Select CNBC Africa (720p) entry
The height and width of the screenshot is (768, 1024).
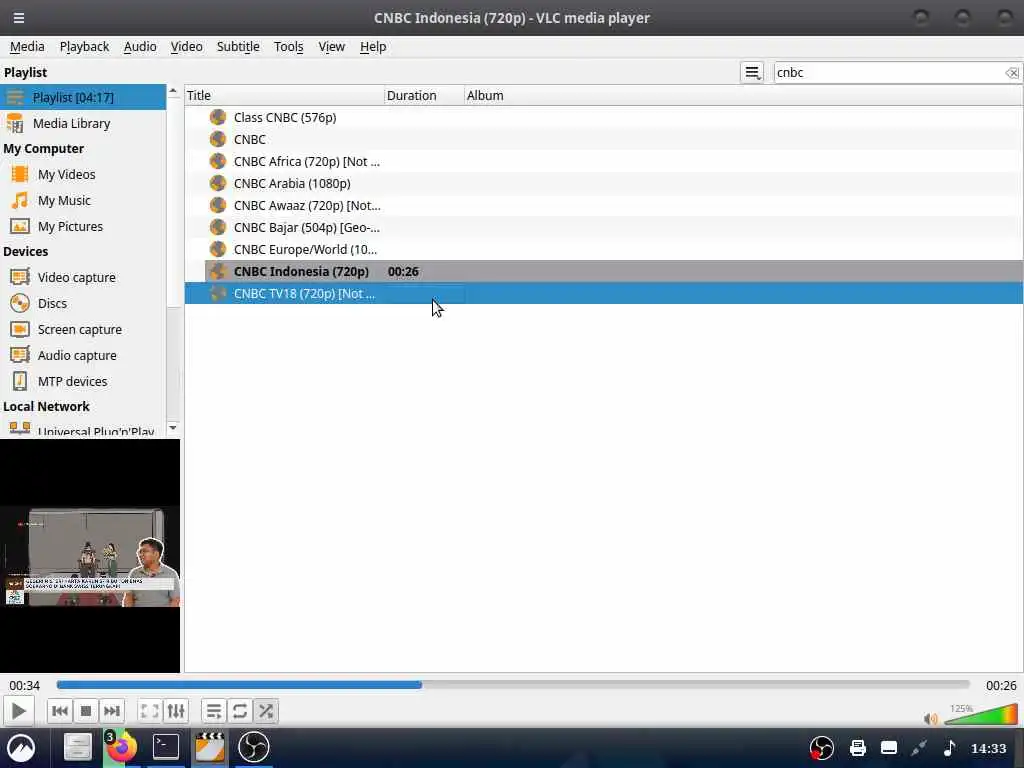pos(603,161)
